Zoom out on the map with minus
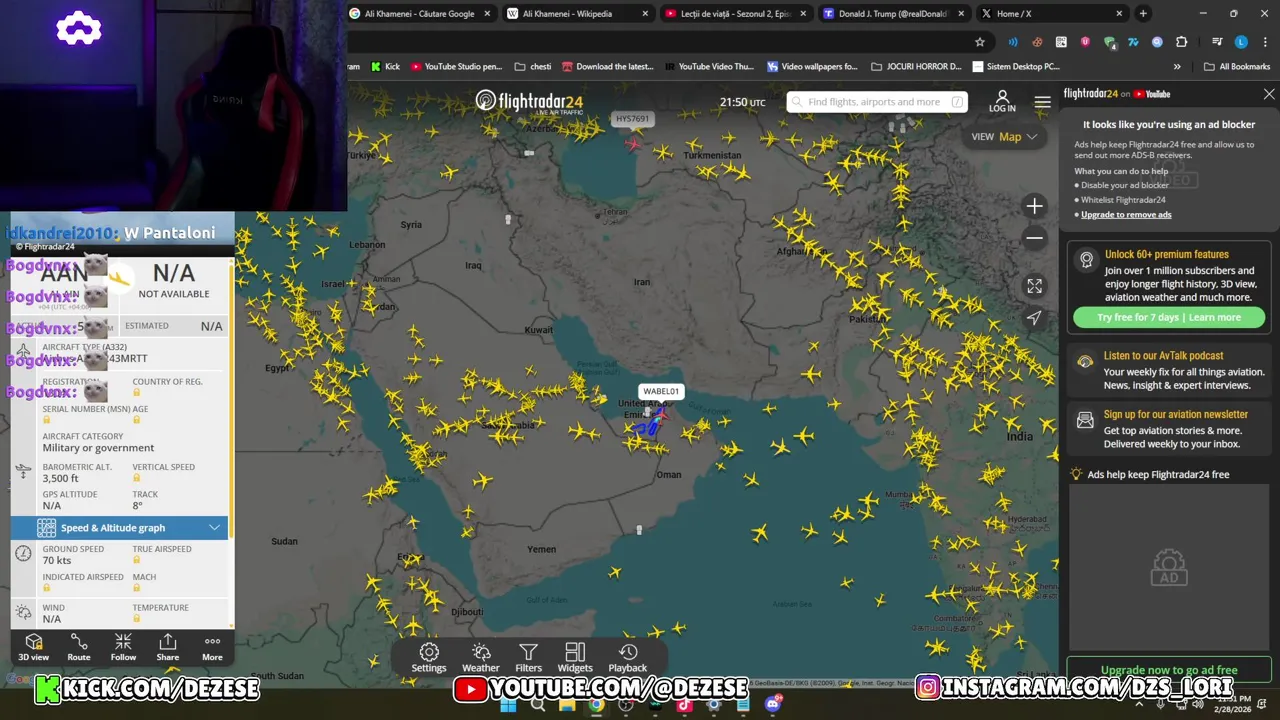1280x720 pixels. coord(1034,238)
